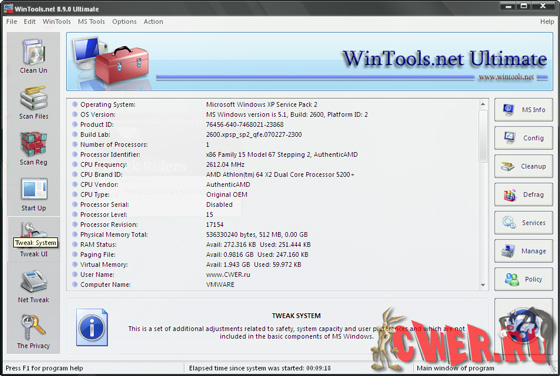The image size is (560, 376).
Task: Open the Policy tool button
Action: 524,279
